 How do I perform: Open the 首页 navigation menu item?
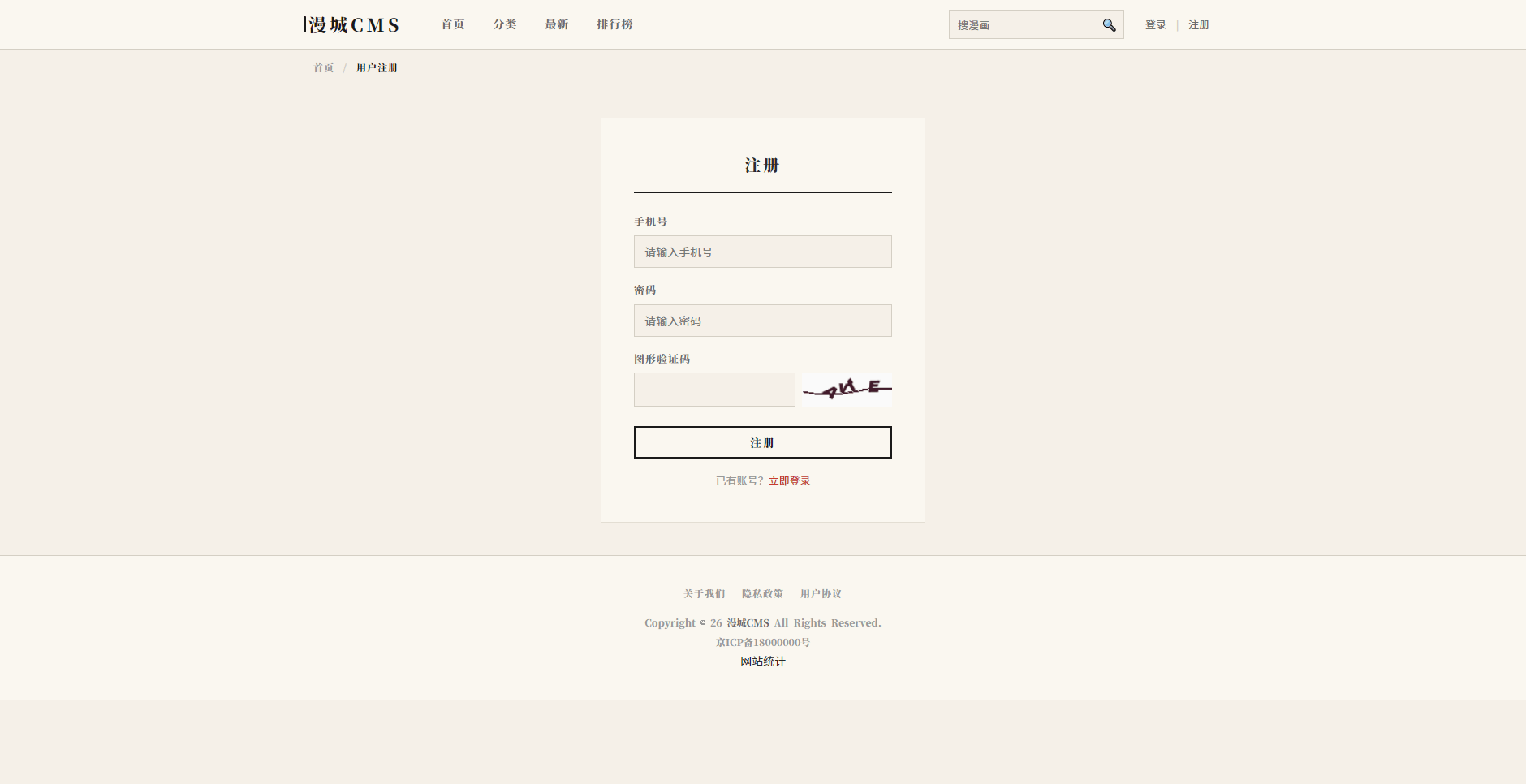click(x=453, y=24)
